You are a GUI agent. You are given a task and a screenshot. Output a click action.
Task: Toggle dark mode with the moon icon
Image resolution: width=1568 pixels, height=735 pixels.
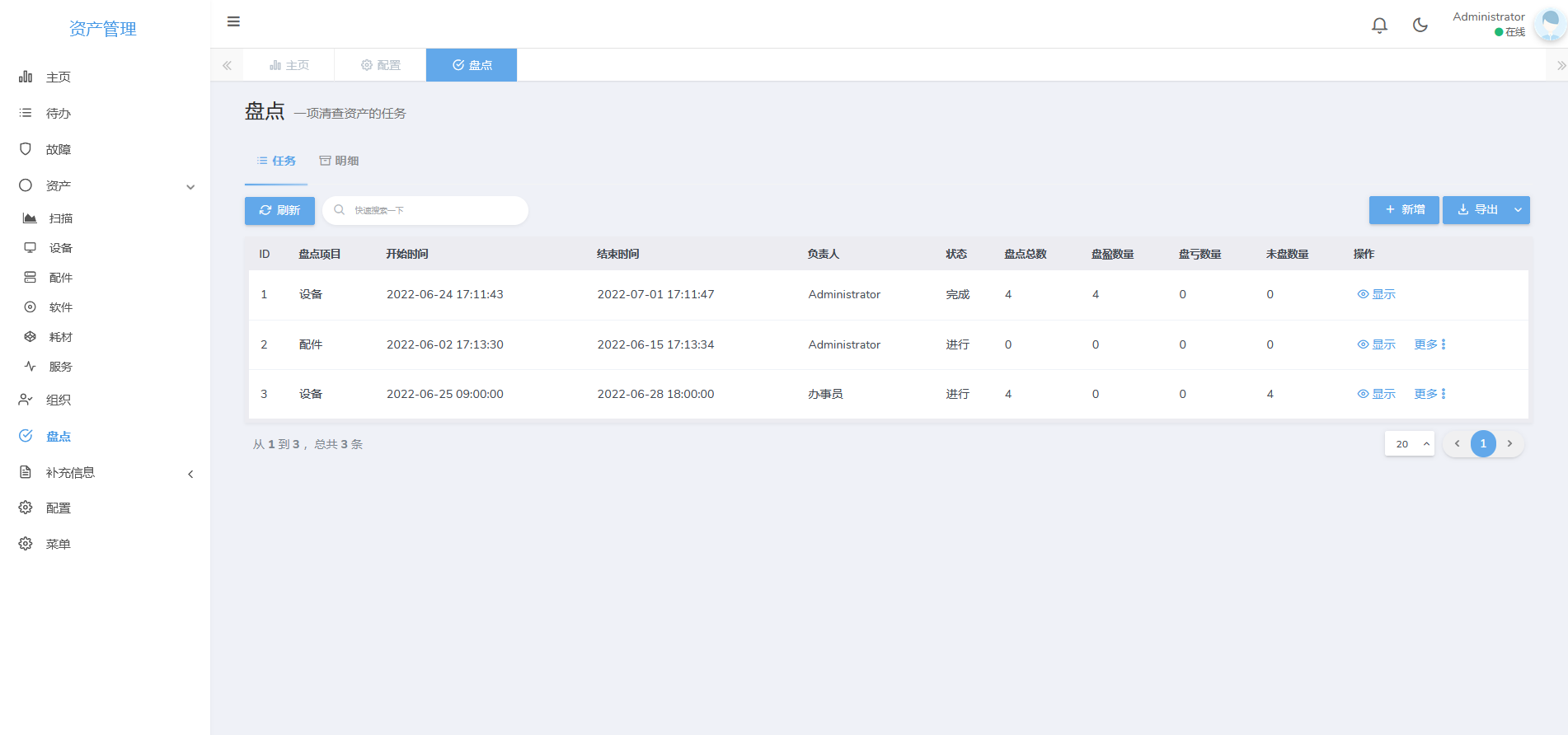[x=1420, y=26]
